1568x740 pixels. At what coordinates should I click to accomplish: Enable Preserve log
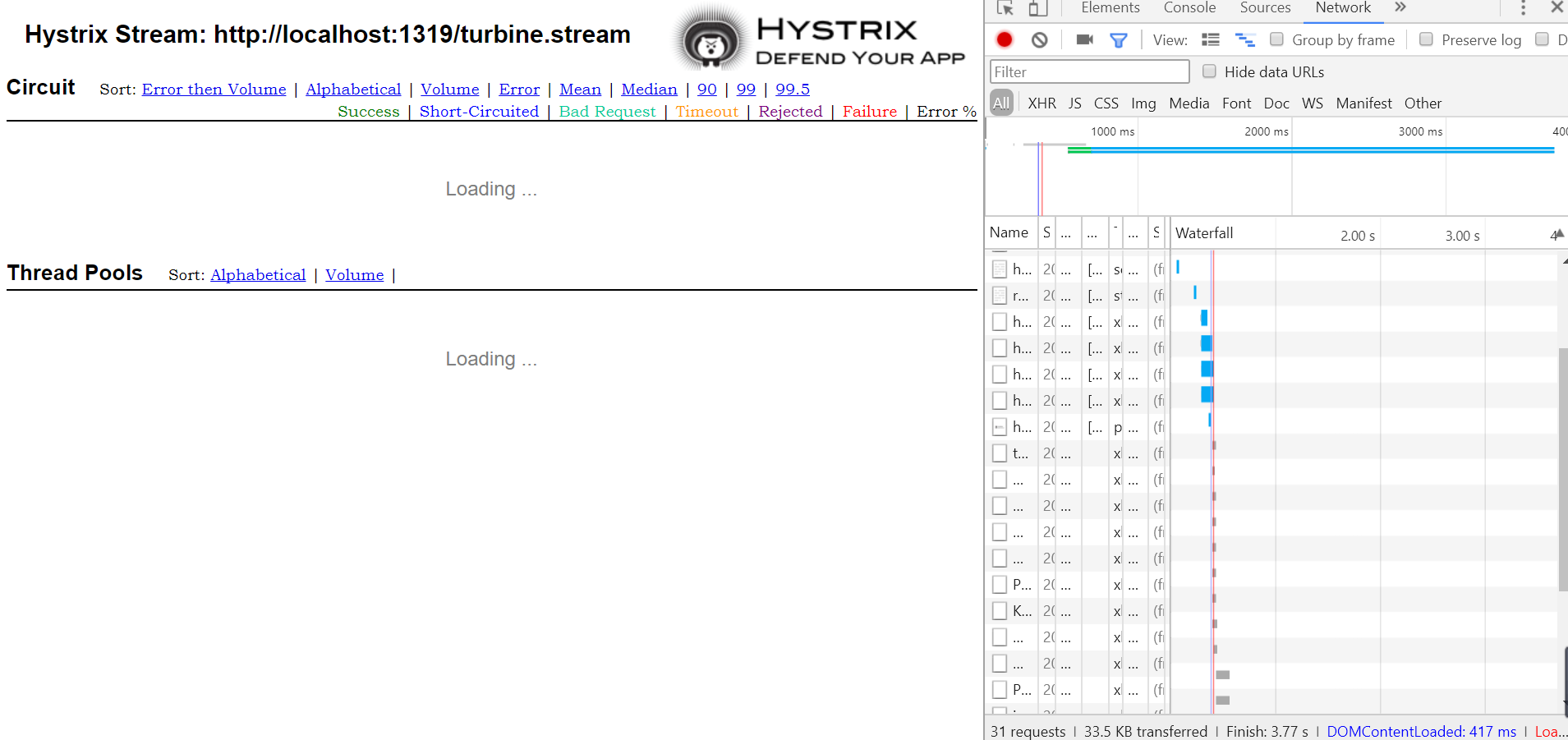1427,39
